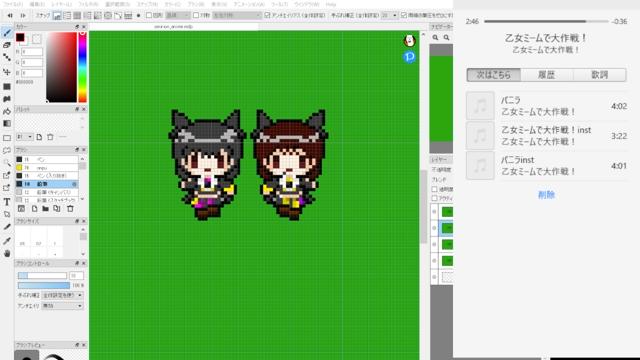Open the anti-aliasing dropdown in brush control
Image resolution: width=640 pixels, height=360 pixels.
pyautogui.click(x=62, y=306)
